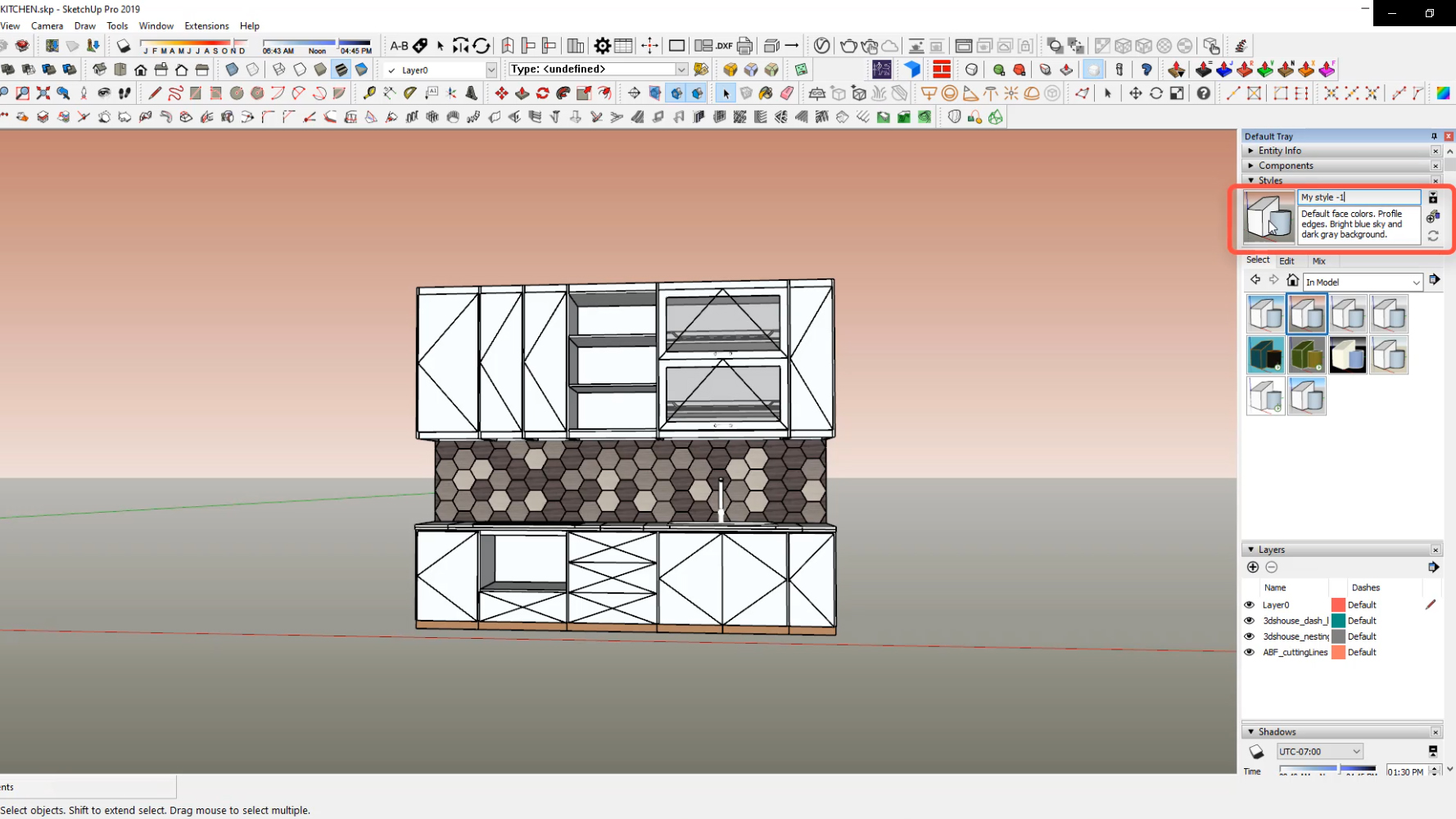Hide the 3dshouse_nesting layer eye icon
The height and width of the screenshot is (819, 1456).
coord(1250,636)
